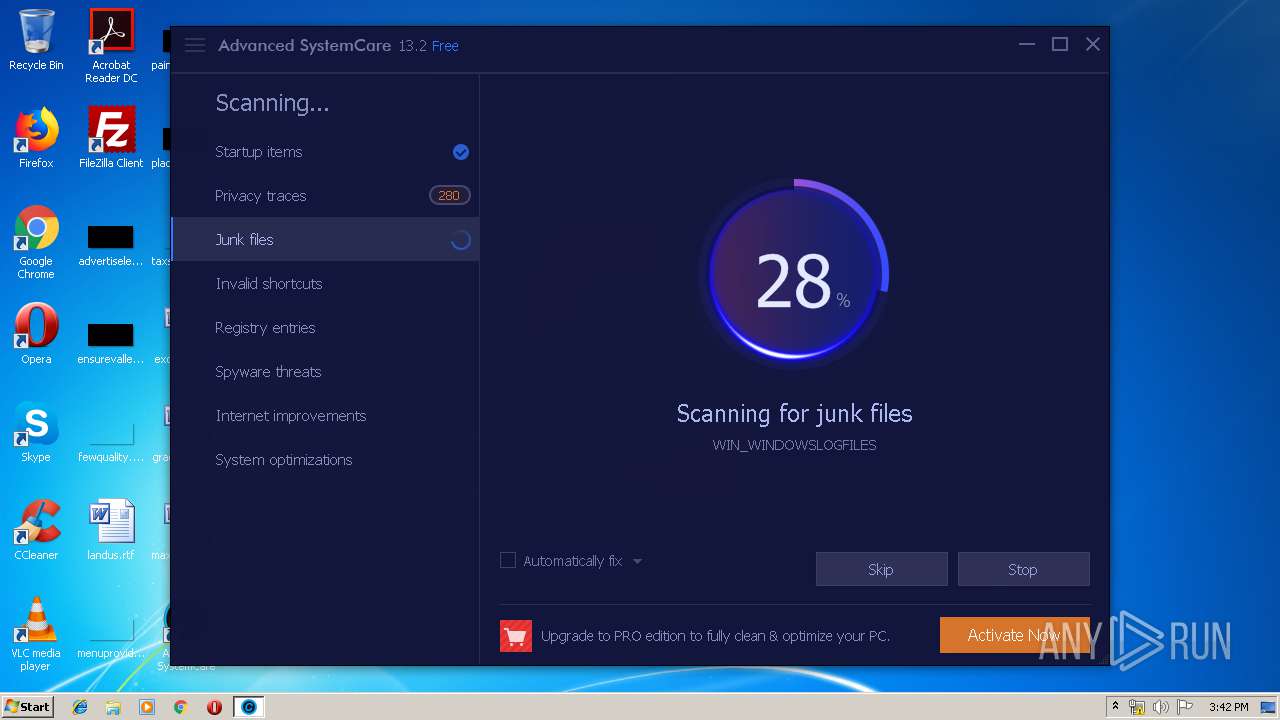Screen dimensions: 1280x720
Task: Click the Skip button
Action: (881, 569)
